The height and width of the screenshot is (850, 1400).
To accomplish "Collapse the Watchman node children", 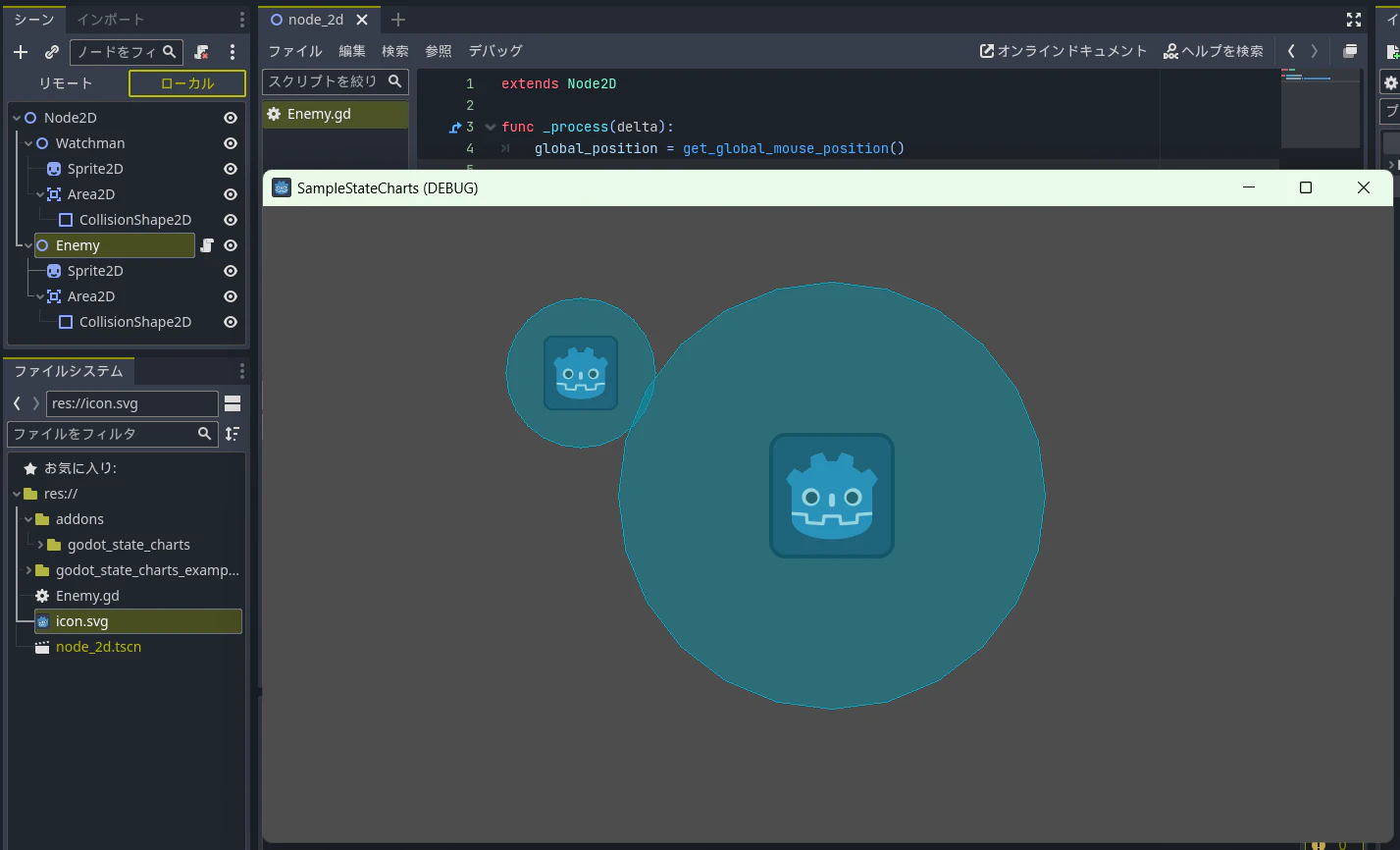I will click(x=28, y=143).
